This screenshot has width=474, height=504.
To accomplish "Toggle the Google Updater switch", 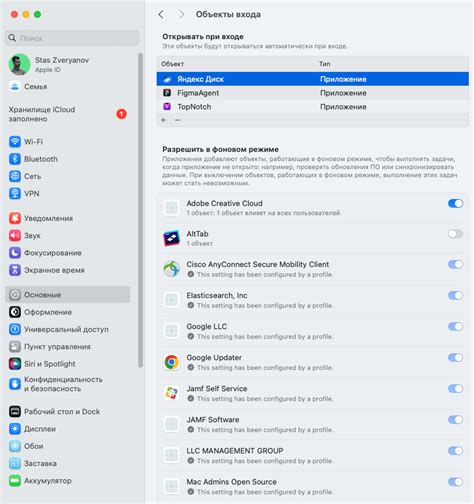I will click(x=455, y=358).
